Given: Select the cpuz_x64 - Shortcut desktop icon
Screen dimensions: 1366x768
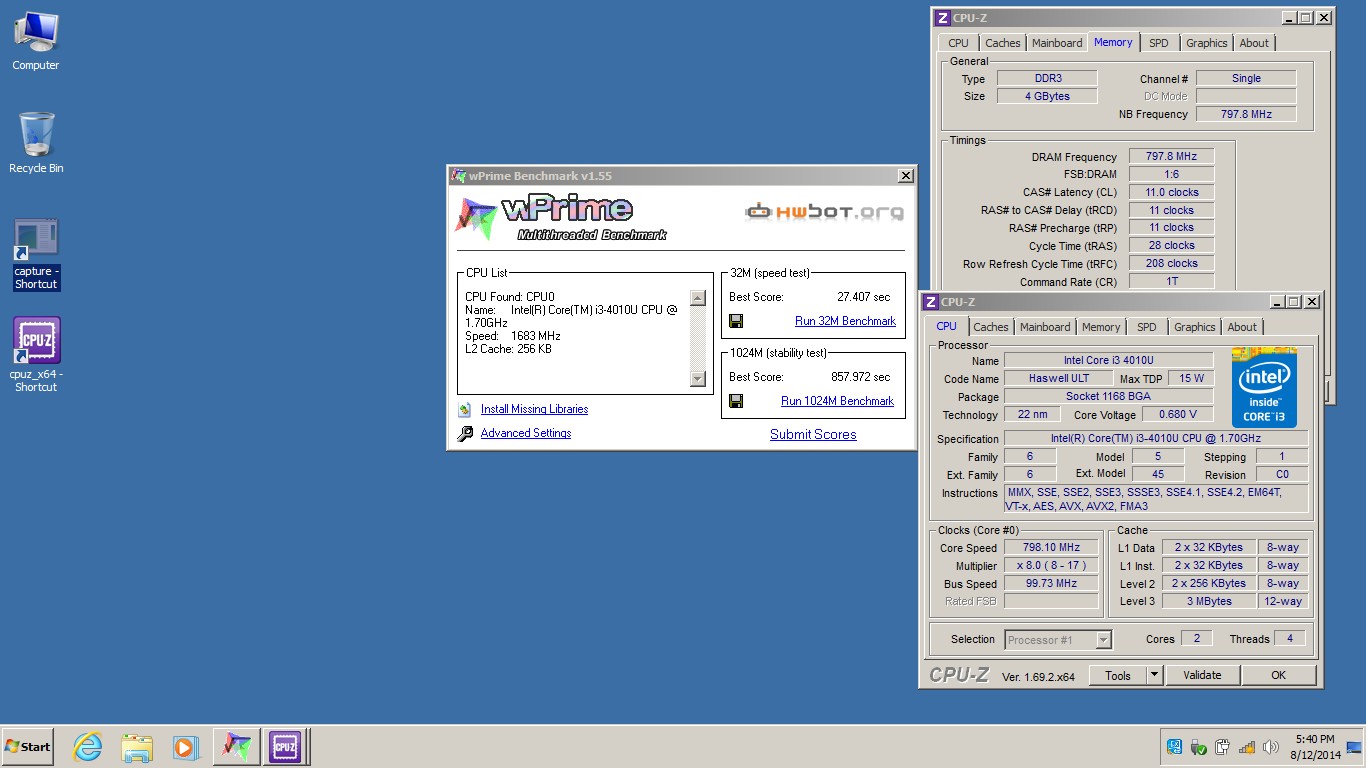Looking at the screenshot, I should pos(36,355).
